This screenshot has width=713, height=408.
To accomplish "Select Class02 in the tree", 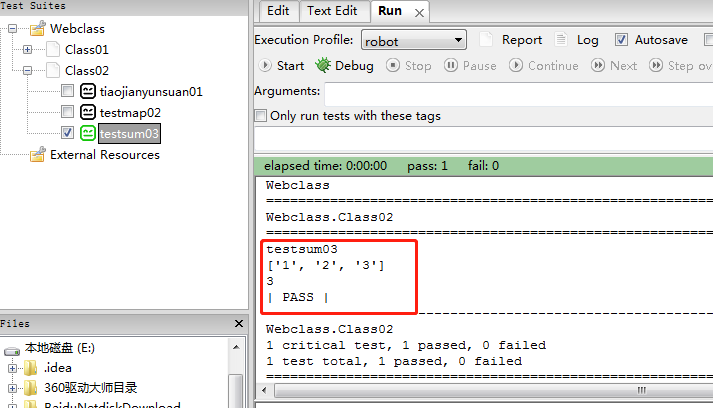I will click(86, 71).
